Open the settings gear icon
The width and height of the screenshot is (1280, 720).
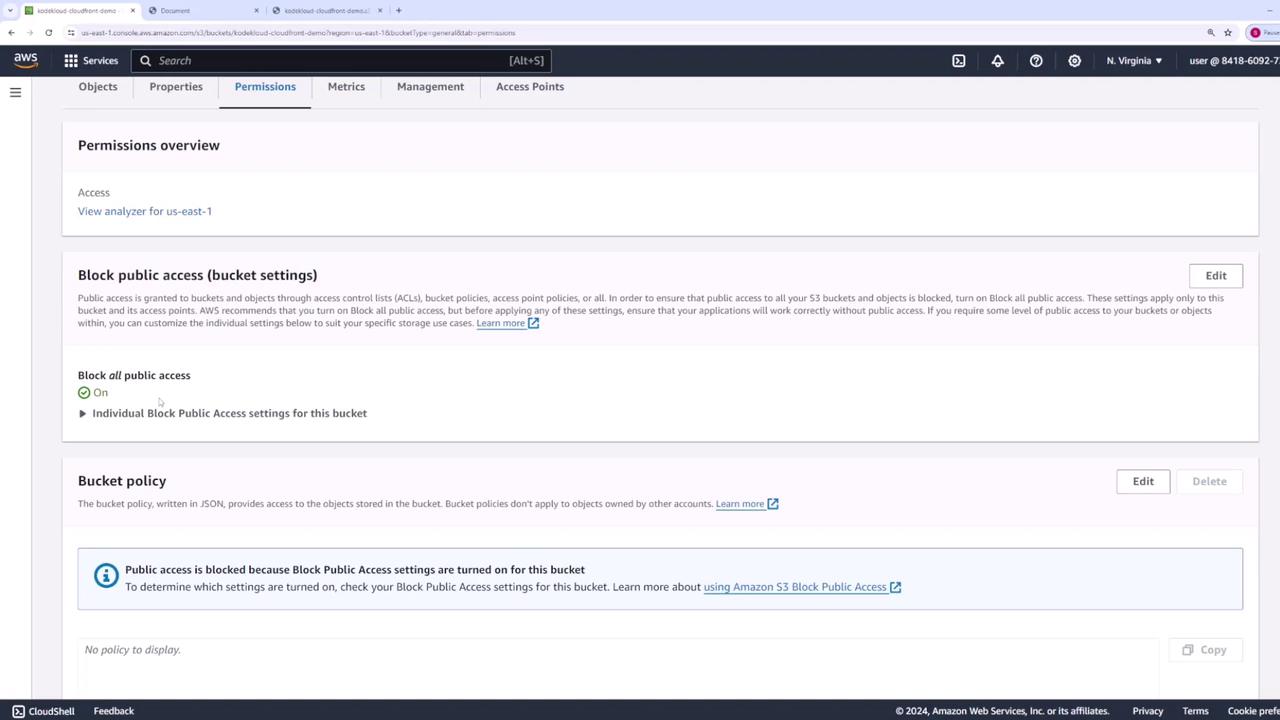pos(1074,61)
